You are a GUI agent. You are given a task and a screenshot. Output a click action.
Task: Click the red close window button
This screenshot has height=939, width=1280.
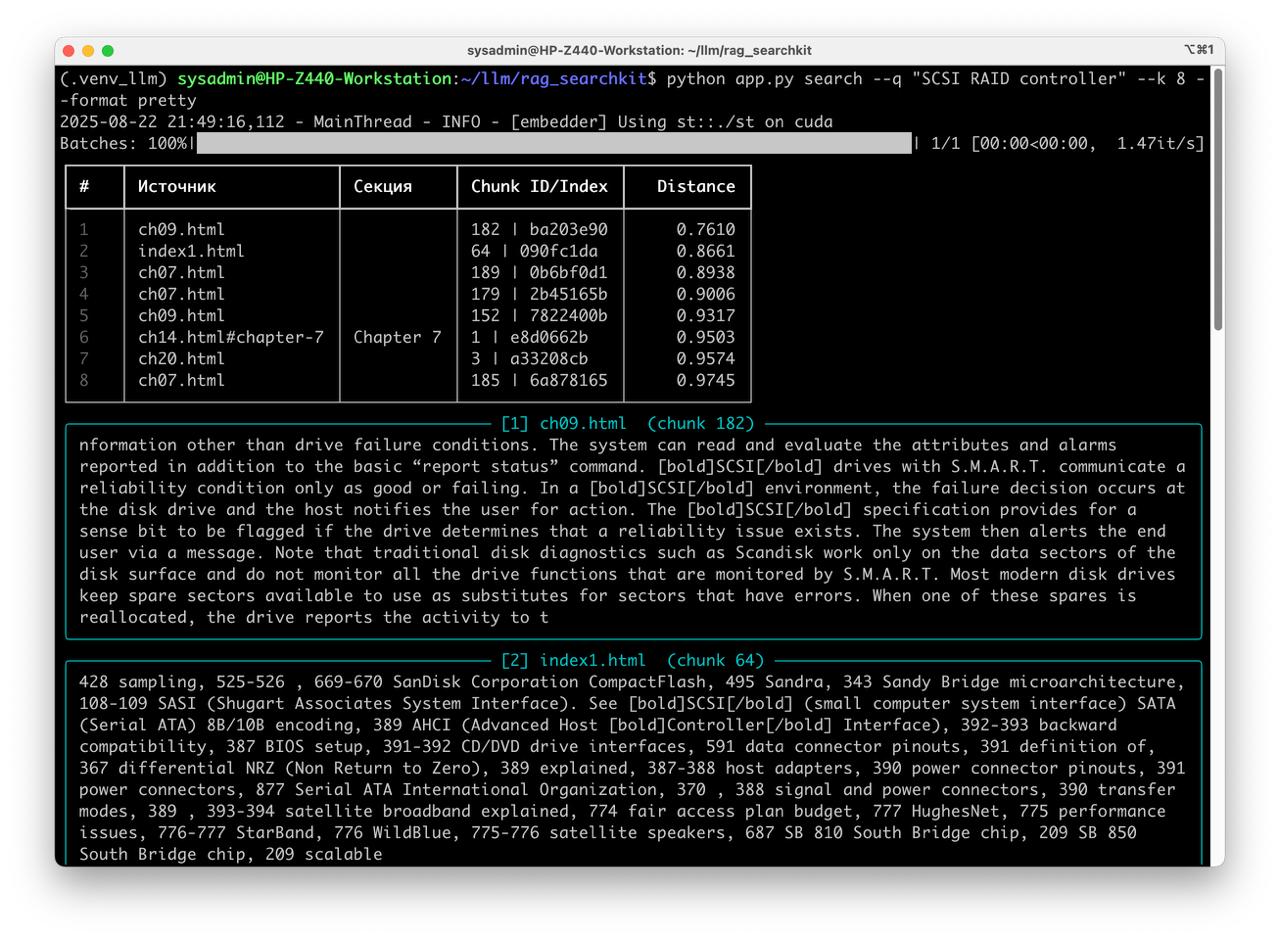pos(68,50)
